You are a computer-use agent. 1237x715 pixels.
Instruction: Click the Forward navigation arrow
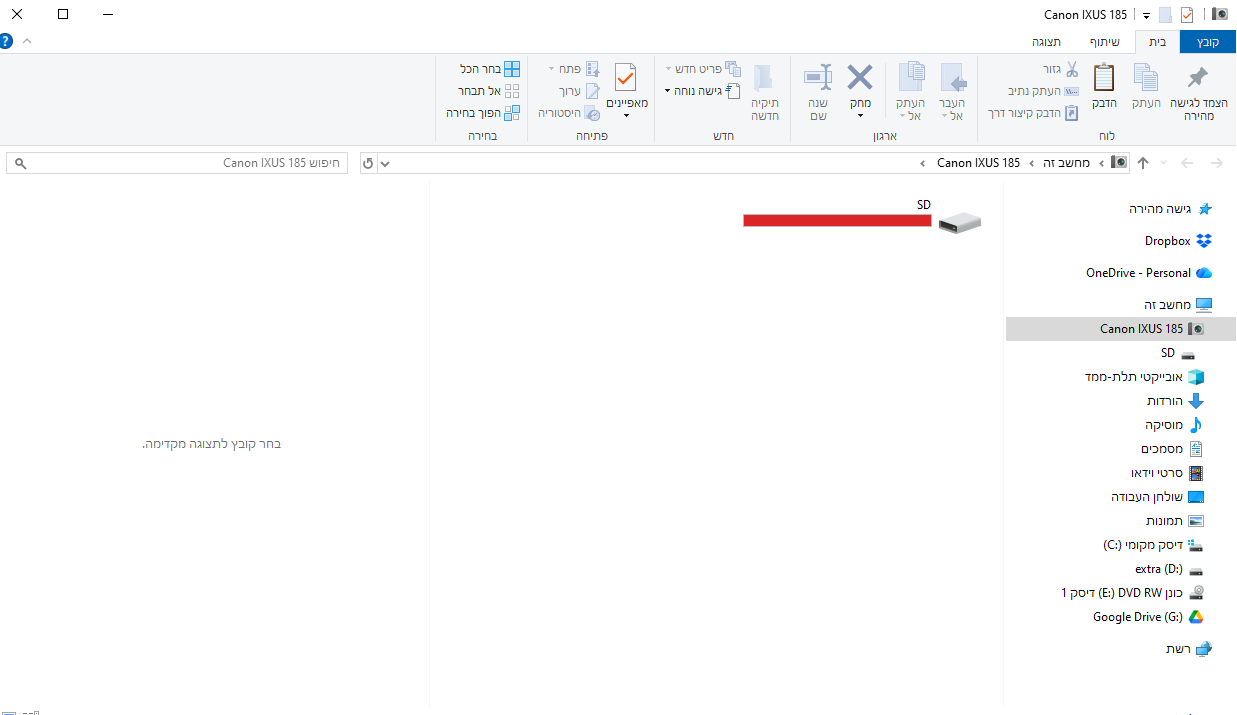pyautogui.click(x=1216, y=163)
